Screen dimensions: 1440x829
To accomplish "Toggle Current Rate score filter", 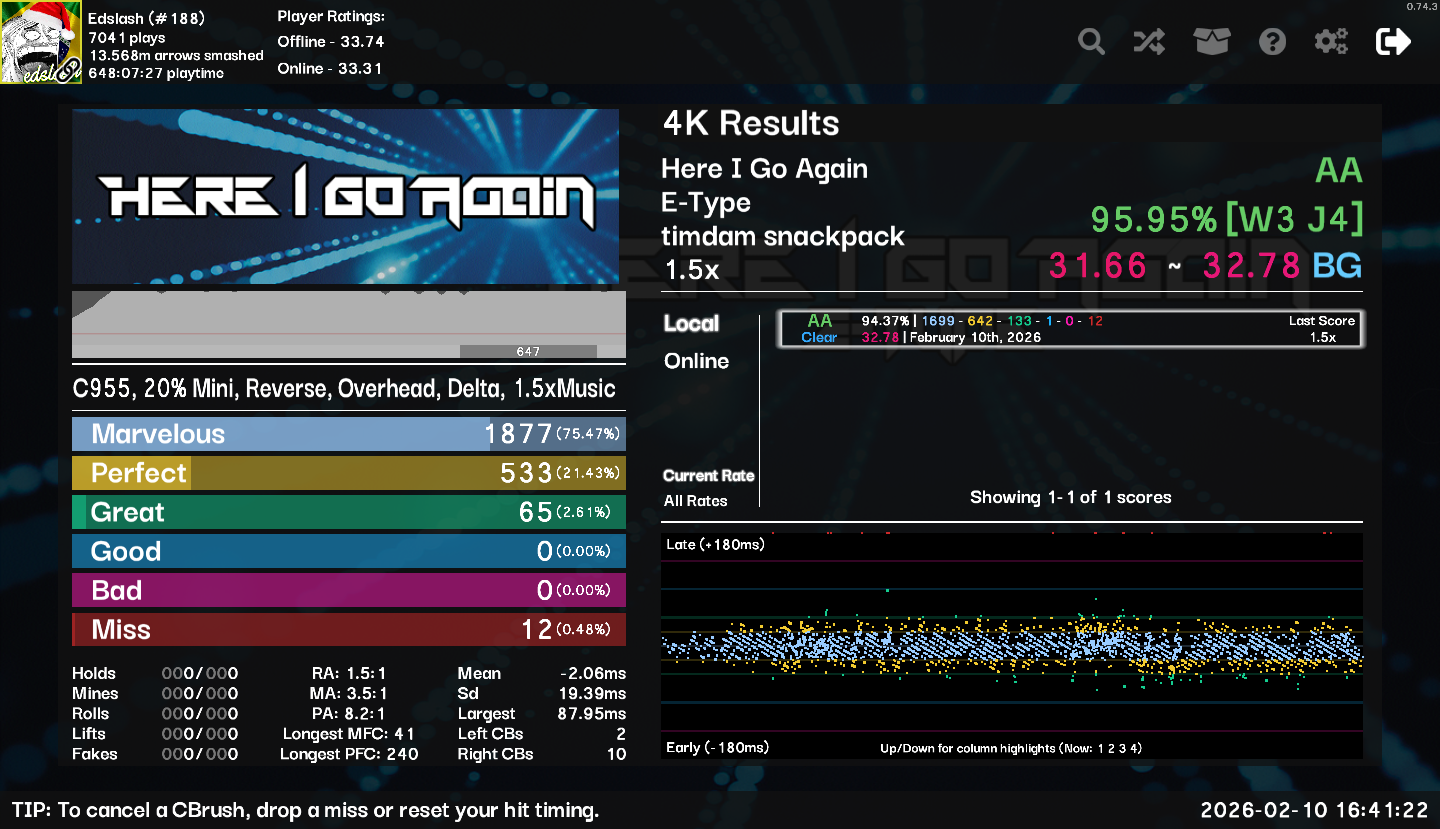I will [708, 476].
